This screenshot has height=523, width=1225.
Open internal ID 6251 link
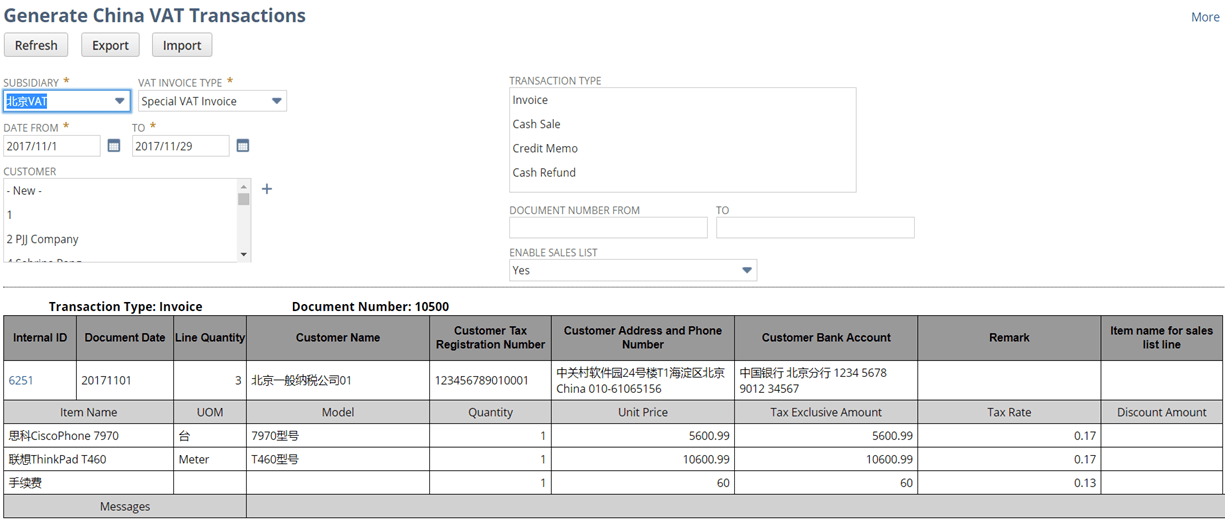point(21,380)
